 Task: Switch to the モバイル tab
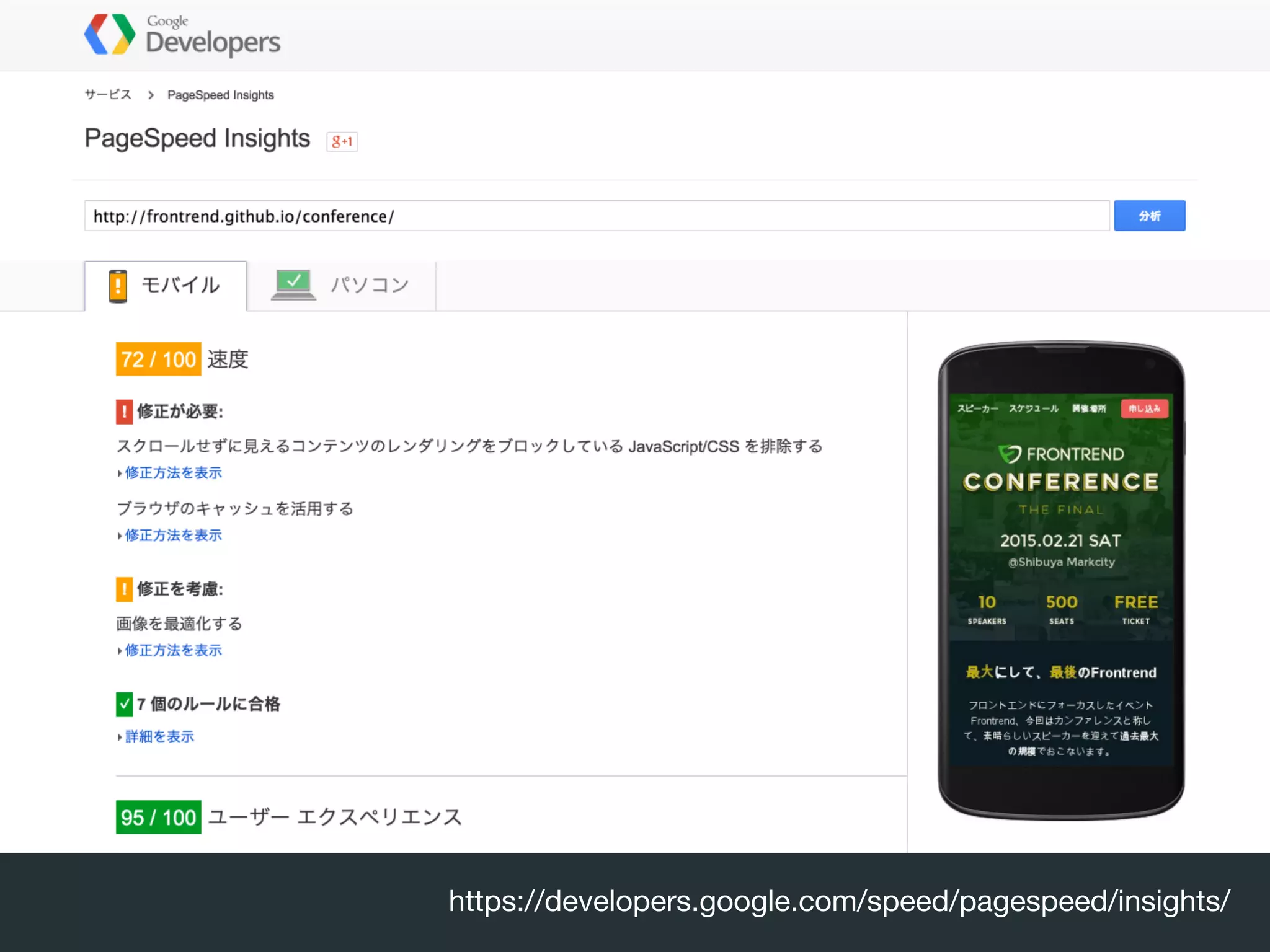[x=166, y=286]
